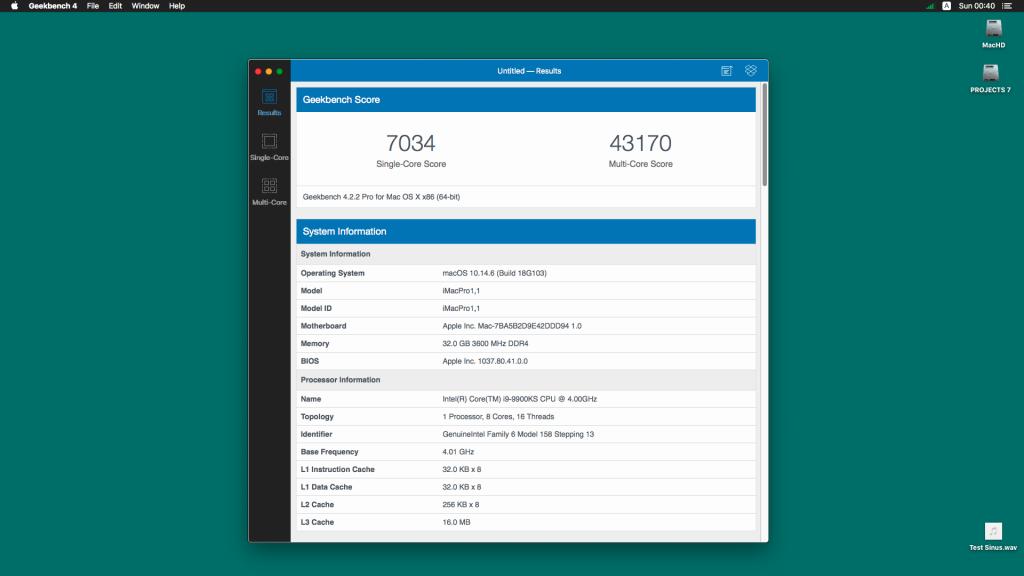Zoom the results window with green button

coord(280,71)
